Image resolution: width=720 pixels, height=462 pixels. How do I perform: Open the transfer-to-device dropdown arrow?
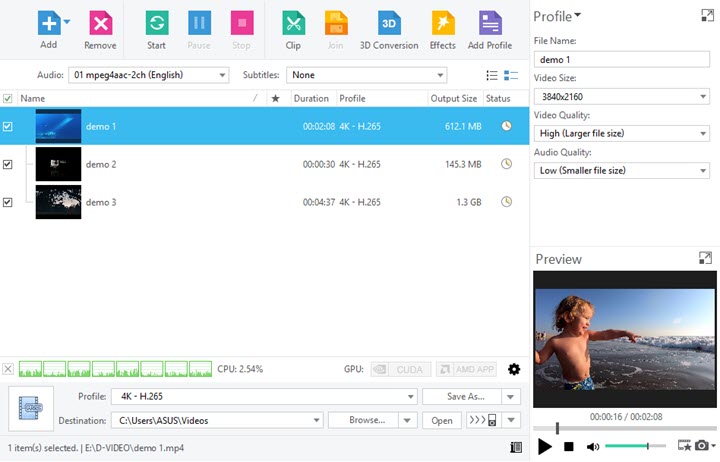point(511,420)
